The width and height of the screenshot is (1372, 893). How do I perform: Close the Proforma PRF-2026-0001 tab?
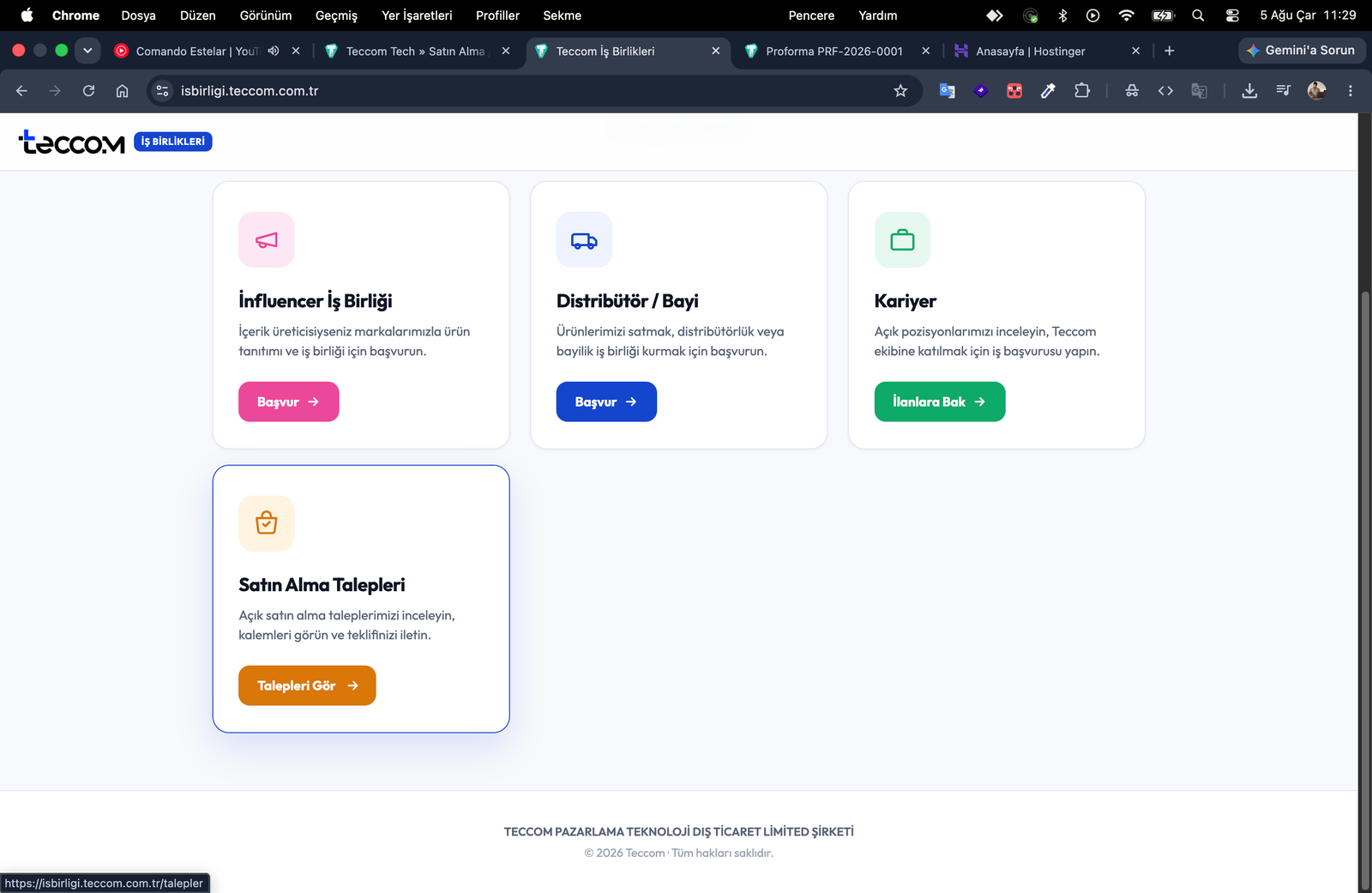click(x=926, y=51)
